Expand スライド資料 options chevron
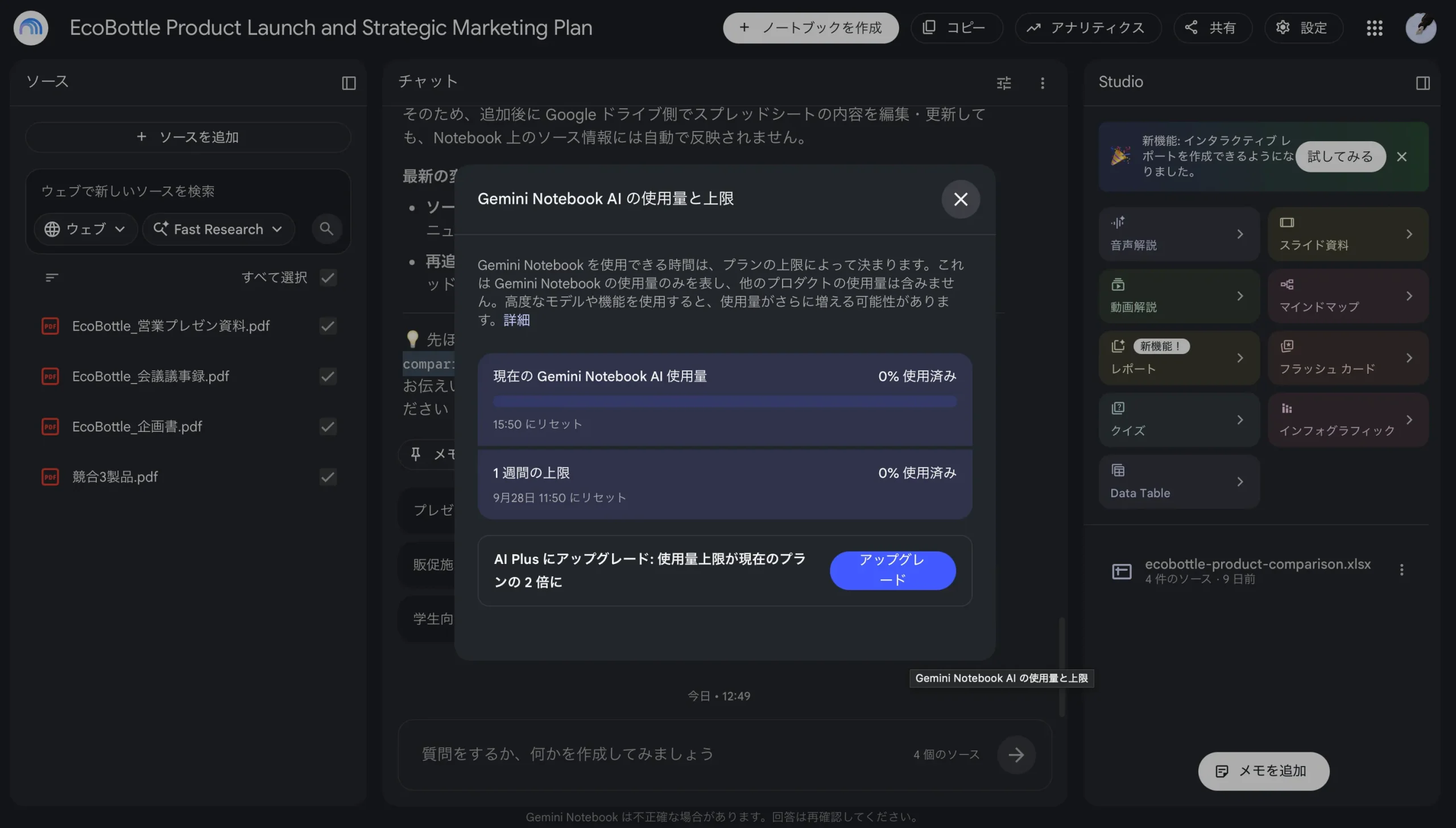This screenshot has height=828, width=1456. 1409,234
